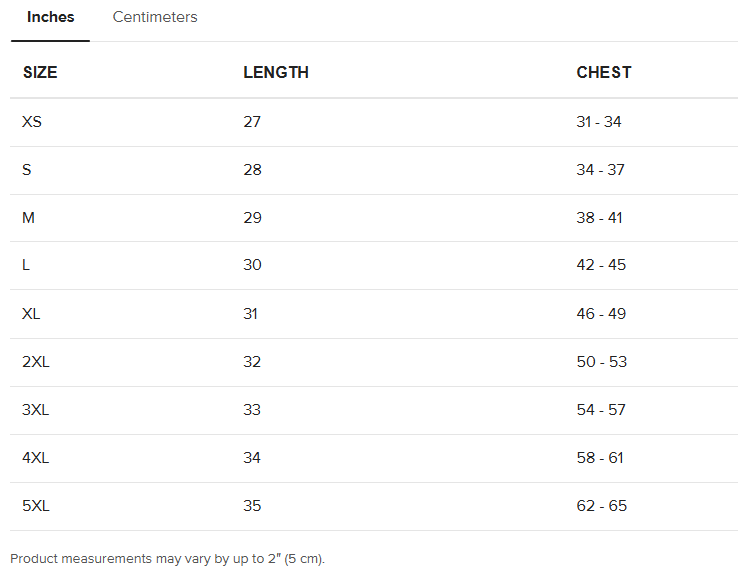The width and height of the screenshot is (738, 585).
Task: Click the CHEST column header
Action: coord(604,72)
